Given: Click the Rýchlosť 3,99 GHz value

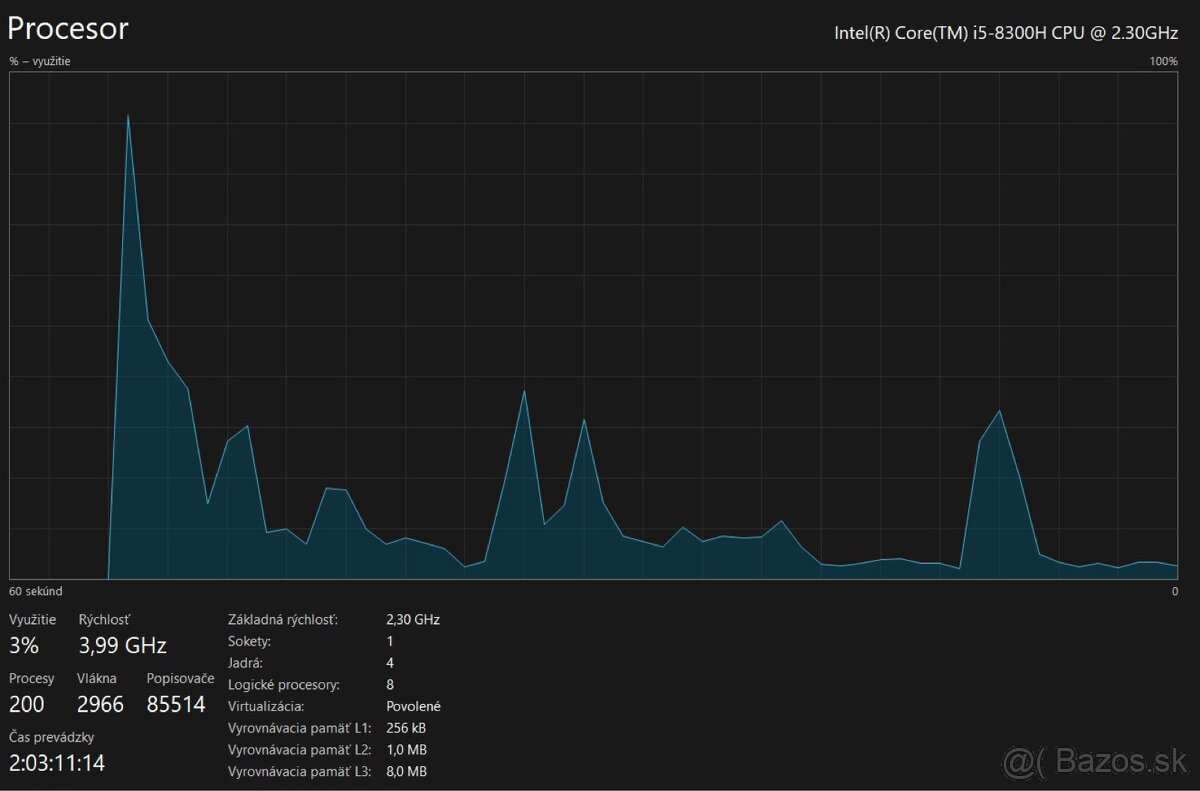Looking at the screenshot, I should click(x=122, y=645).
